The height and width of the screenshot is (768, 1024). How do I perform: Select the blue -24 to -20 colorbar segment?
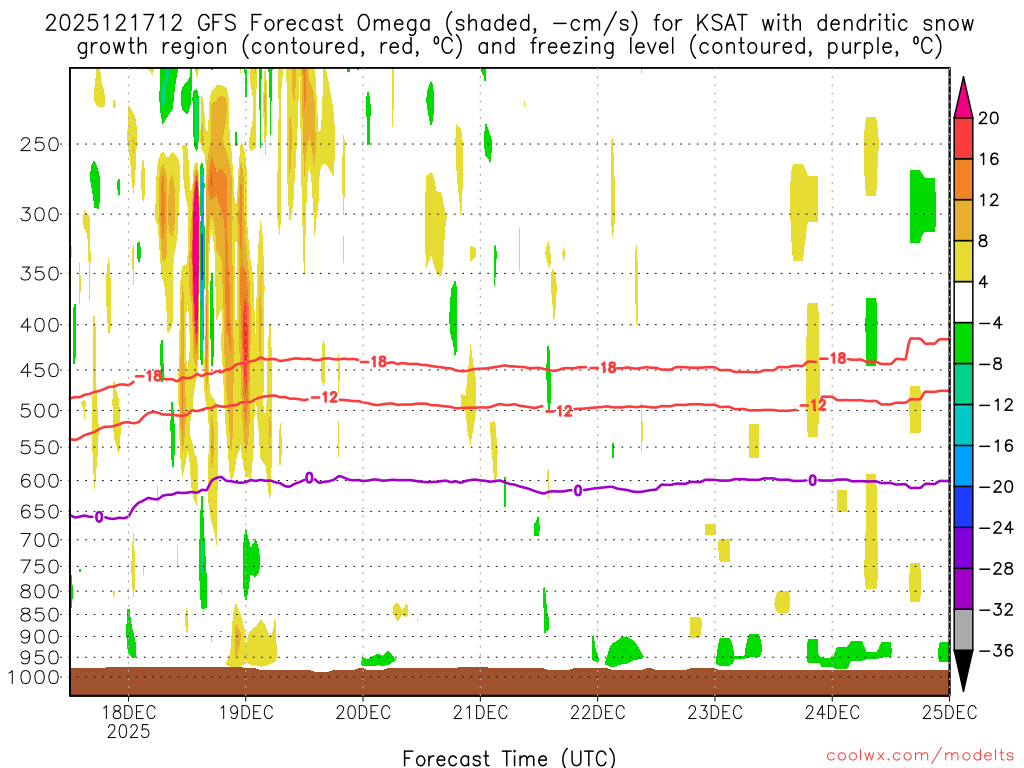click(964, 507)
